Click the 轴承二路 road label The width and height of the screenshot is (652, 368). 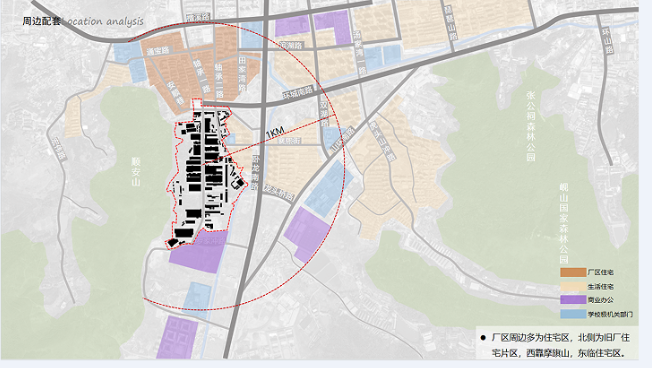pyautogui.click(x=219, y=80)
